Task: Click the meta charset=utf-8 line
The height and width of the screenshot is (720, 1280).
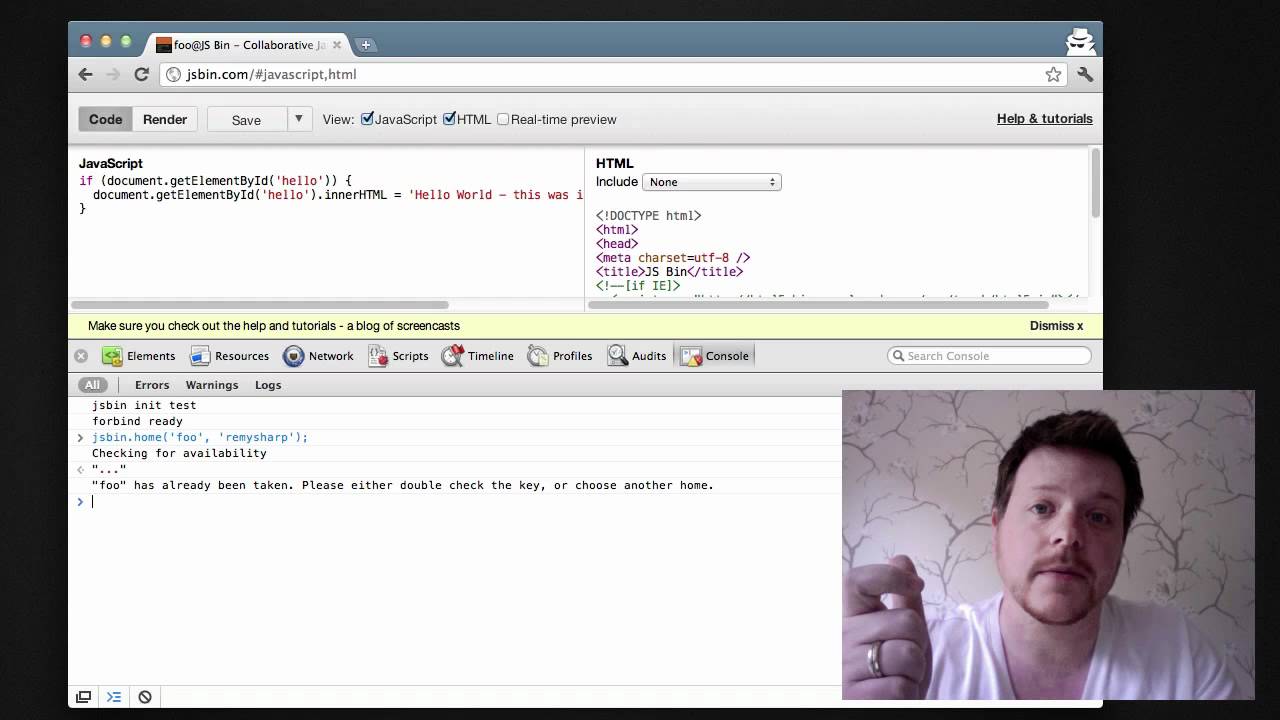Action: (673, 258)
